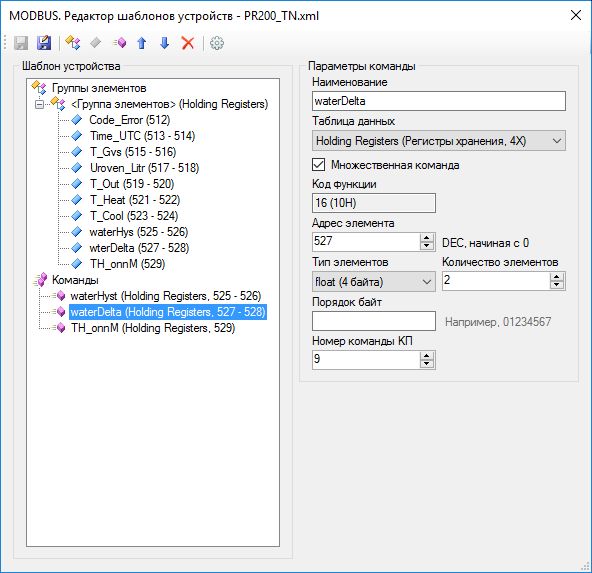Select T_Out (519 - 520) element

coord(132,184)
